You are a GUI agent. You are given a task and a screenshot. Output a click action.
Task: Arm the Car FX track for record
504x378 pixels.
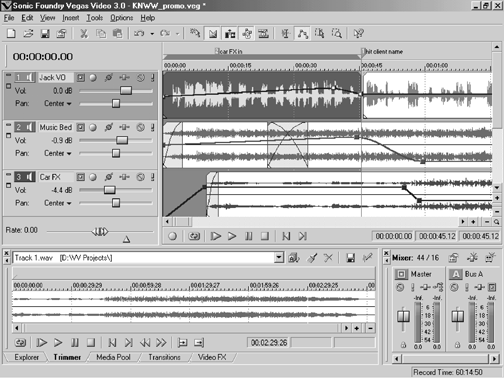[93, 177]
